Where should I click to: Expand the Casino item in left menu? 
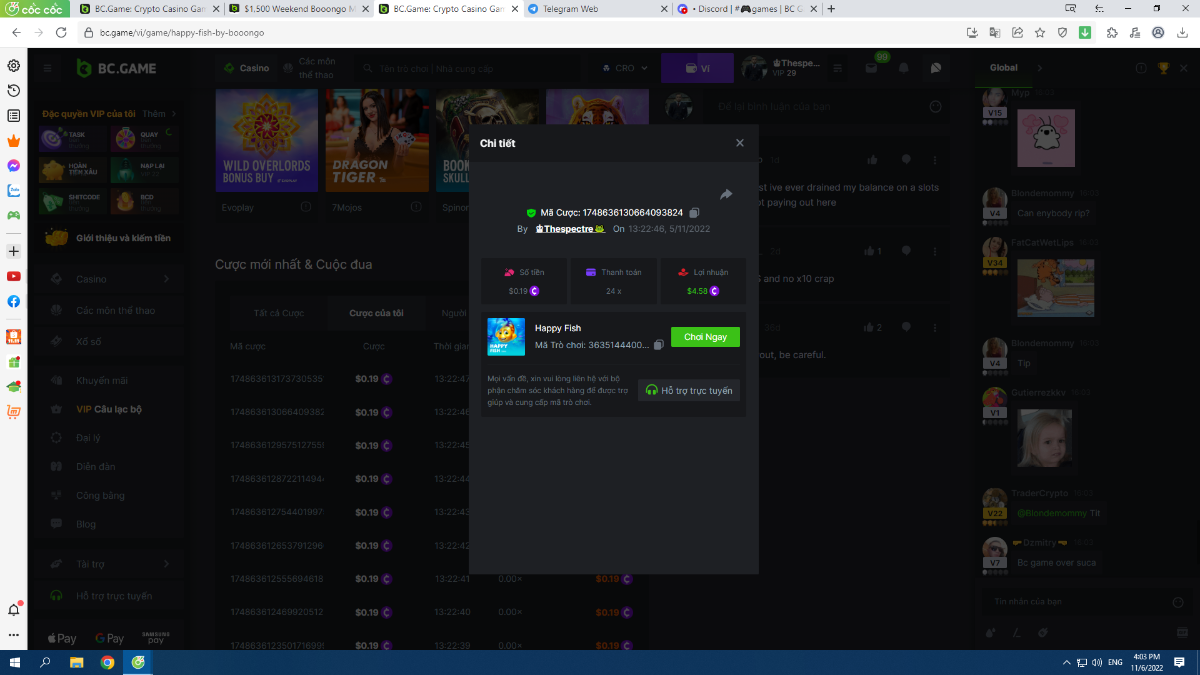tap(110, 279)
